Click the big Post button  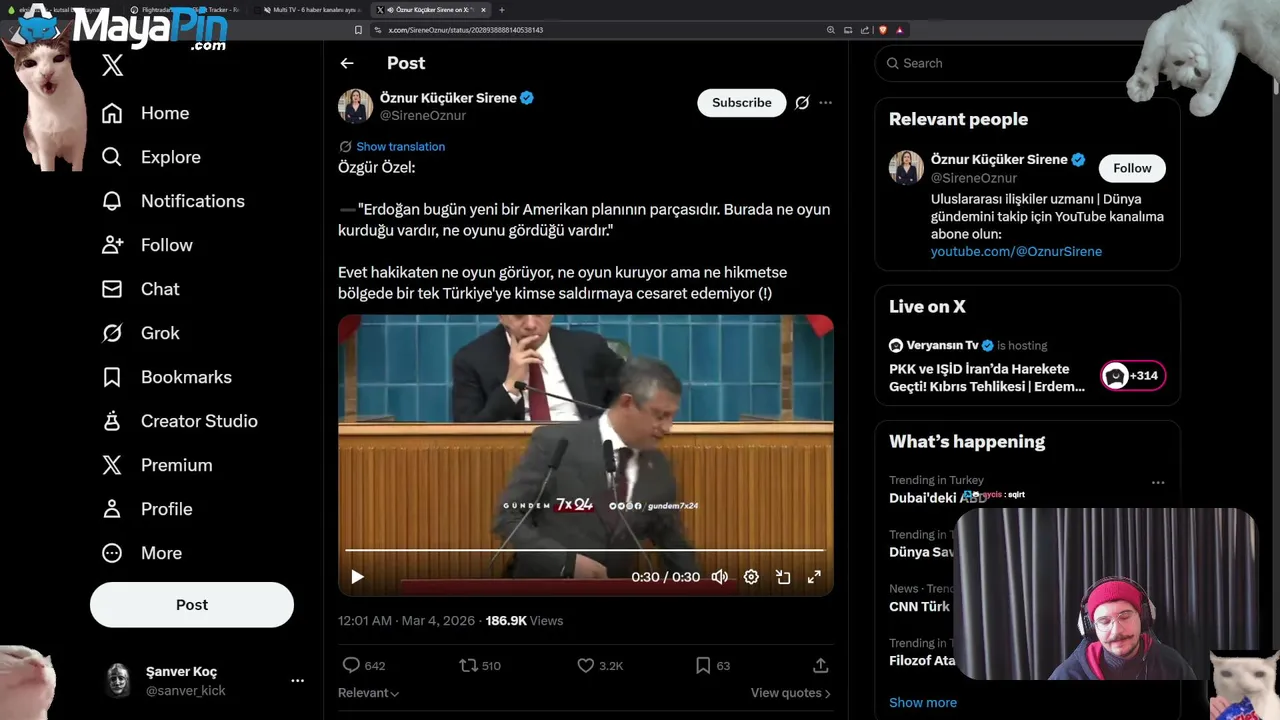click(x=192, y=605)
